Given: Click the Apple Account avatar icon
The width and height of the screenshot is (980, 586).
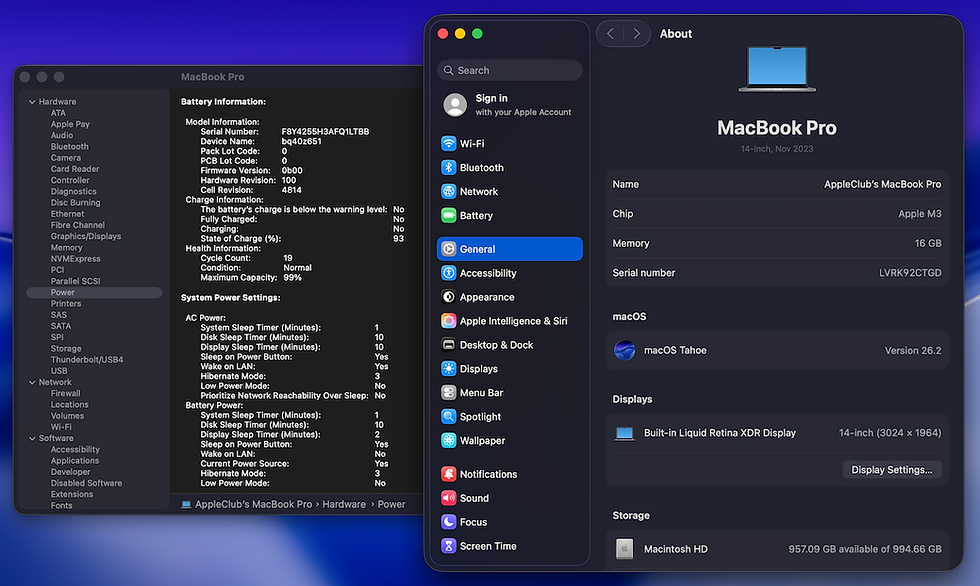Looking at the screenshot, I should (x=455, y=105).
